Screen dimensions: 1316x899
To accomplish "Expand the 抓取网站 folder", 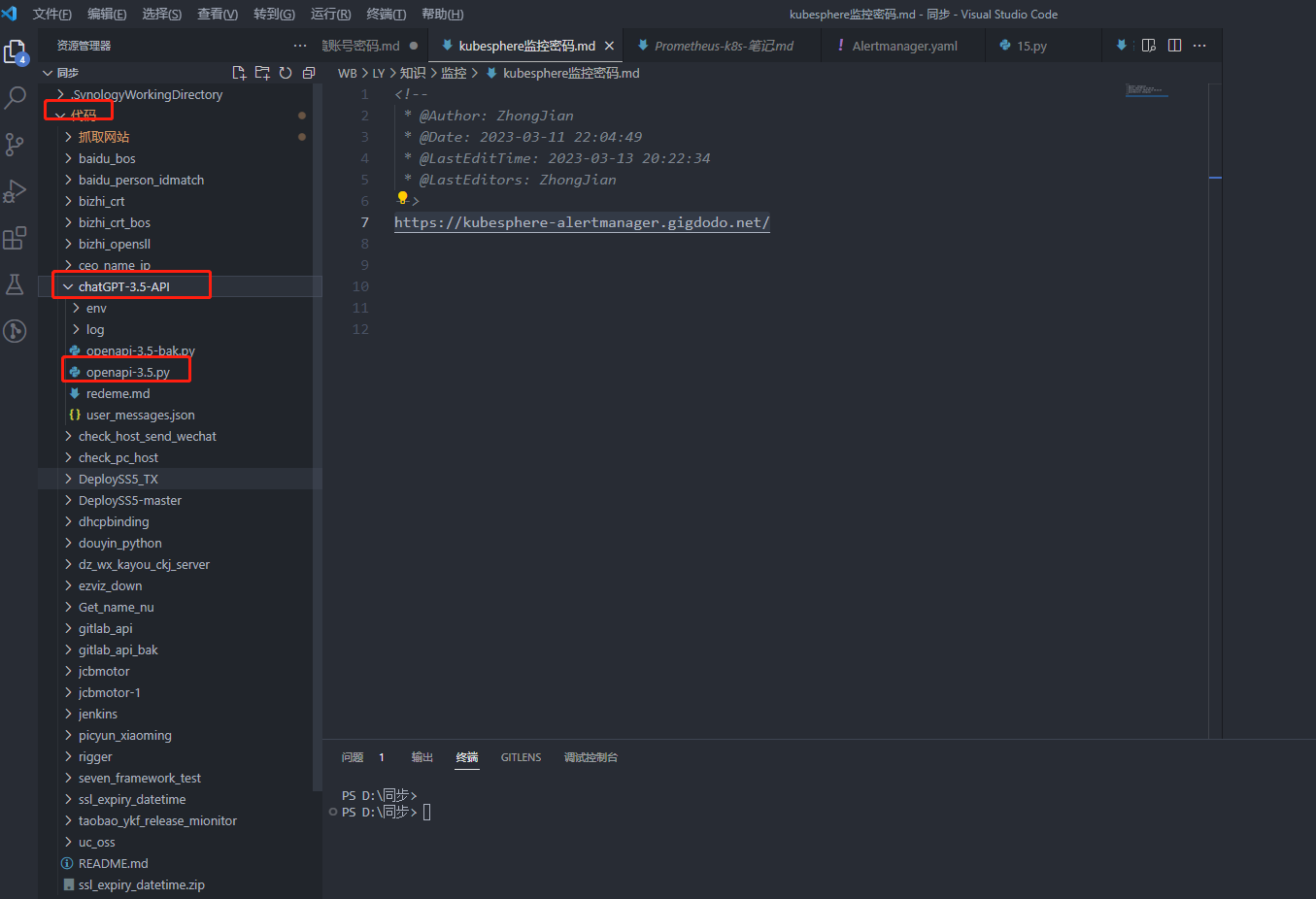I will tap(68, 137).
